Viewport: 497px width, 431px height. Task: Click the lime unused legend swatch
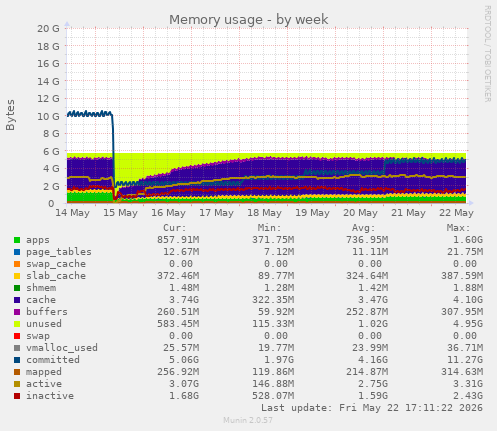pos(17,324)
